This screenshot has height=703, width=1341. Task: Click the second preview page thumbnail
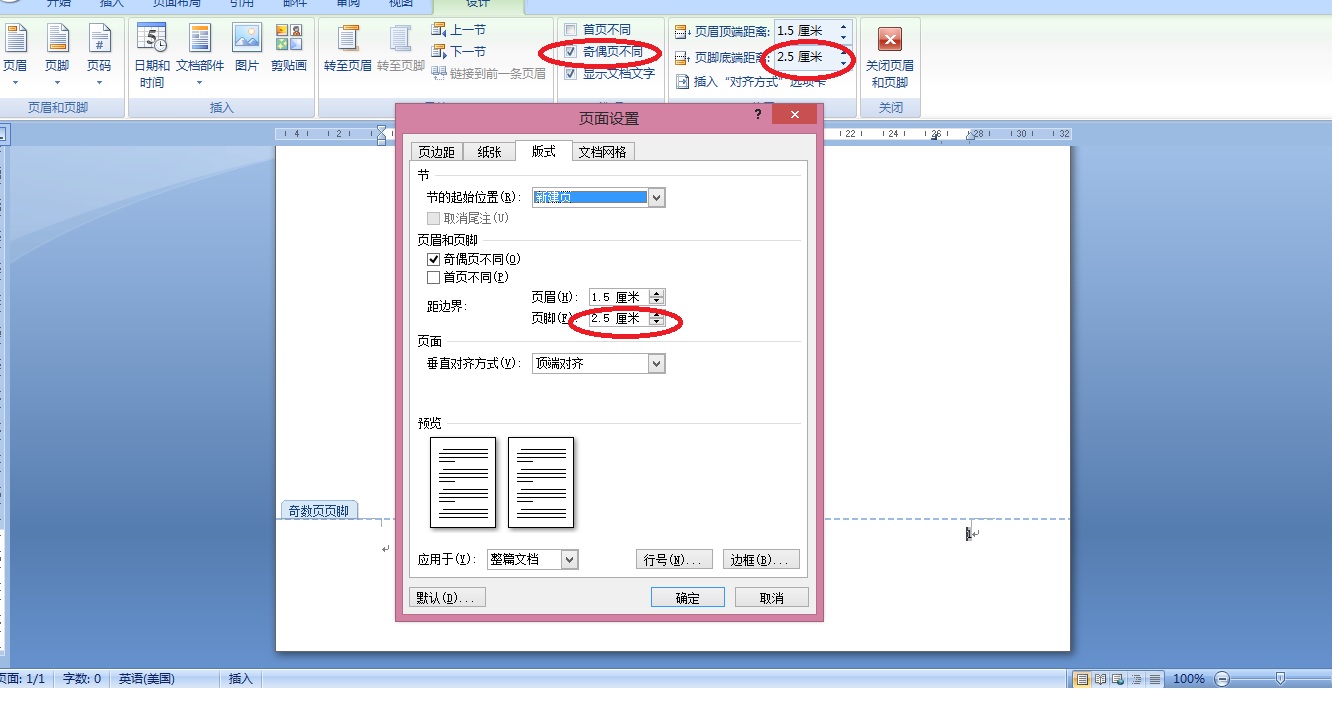tap(541, 482)
